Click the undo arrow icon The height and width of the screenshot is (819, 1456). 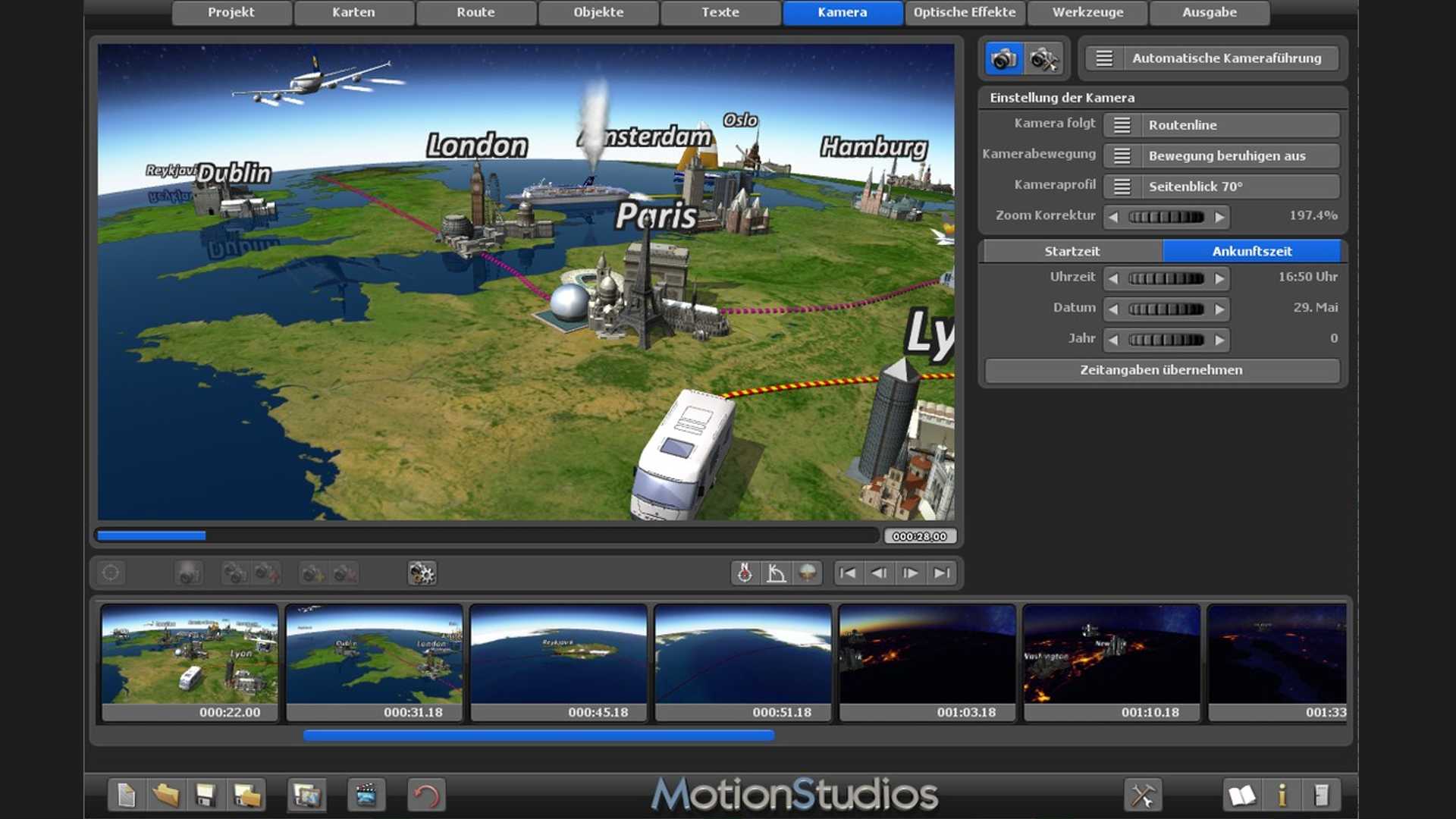(x=426, y=795)
